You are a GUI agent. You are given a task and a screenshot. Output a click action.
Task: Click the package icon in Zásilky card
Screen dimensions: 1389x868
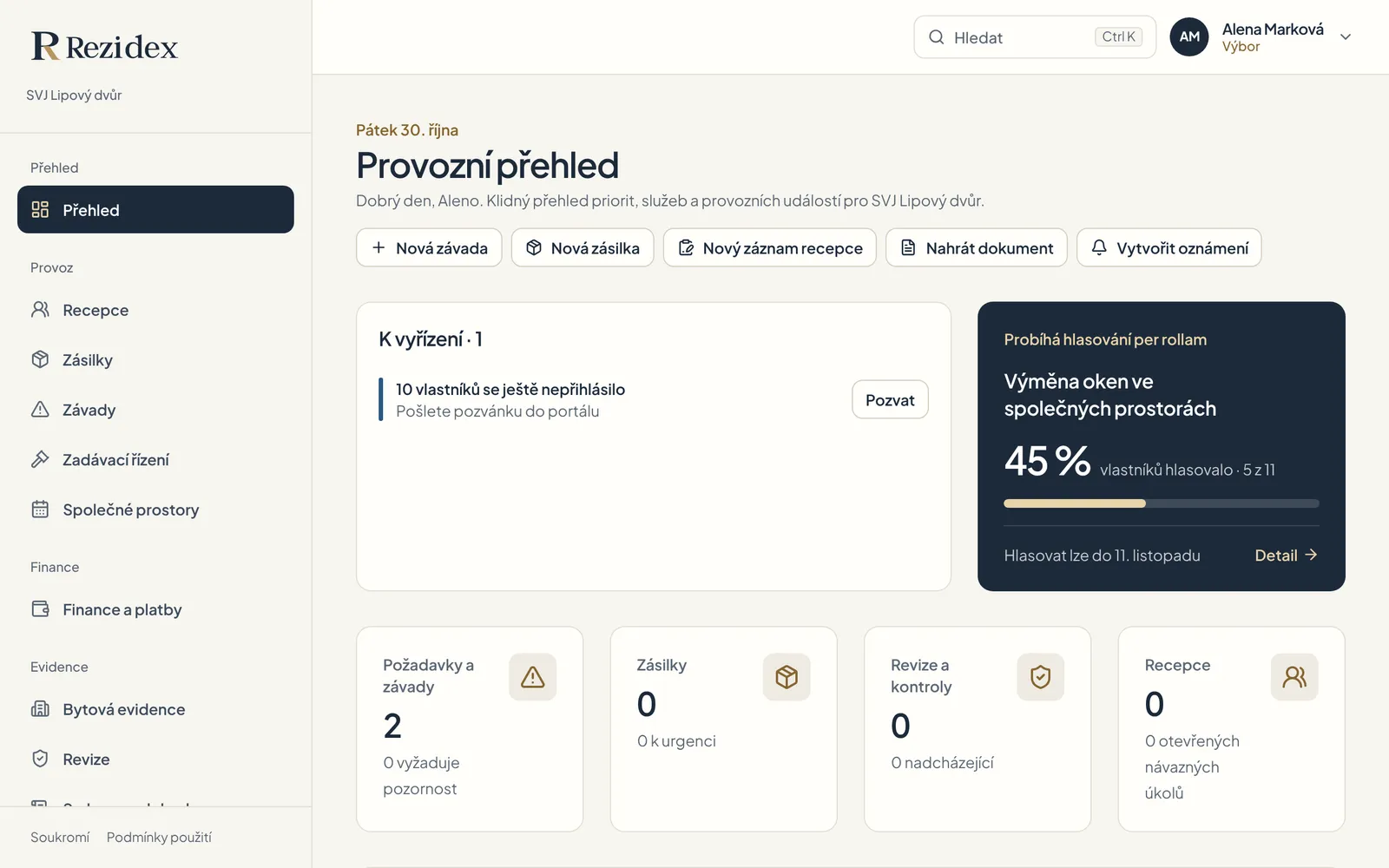(x=787, y=677)
